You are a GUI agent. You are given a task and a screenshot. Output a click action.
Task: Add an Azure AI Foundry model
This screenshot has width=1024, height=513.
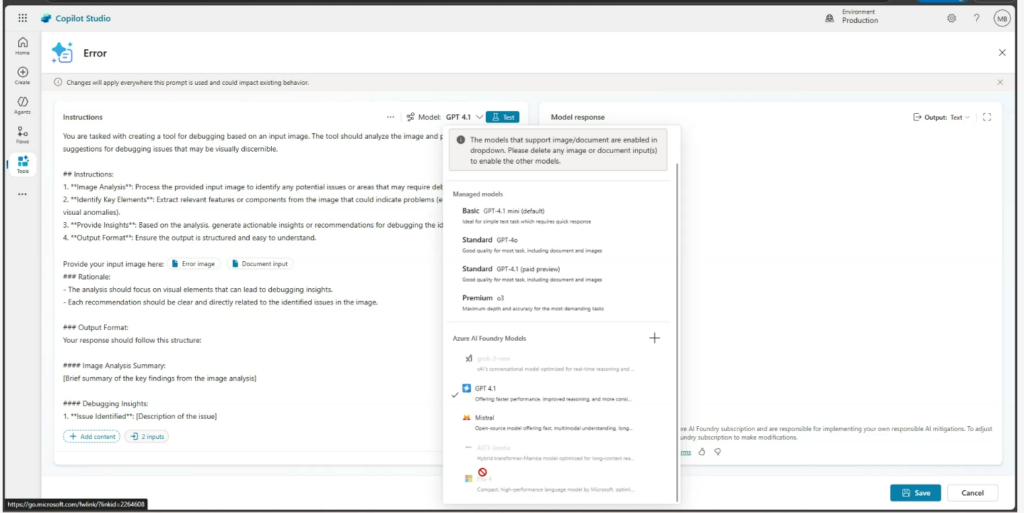click(x=654, y=338)
